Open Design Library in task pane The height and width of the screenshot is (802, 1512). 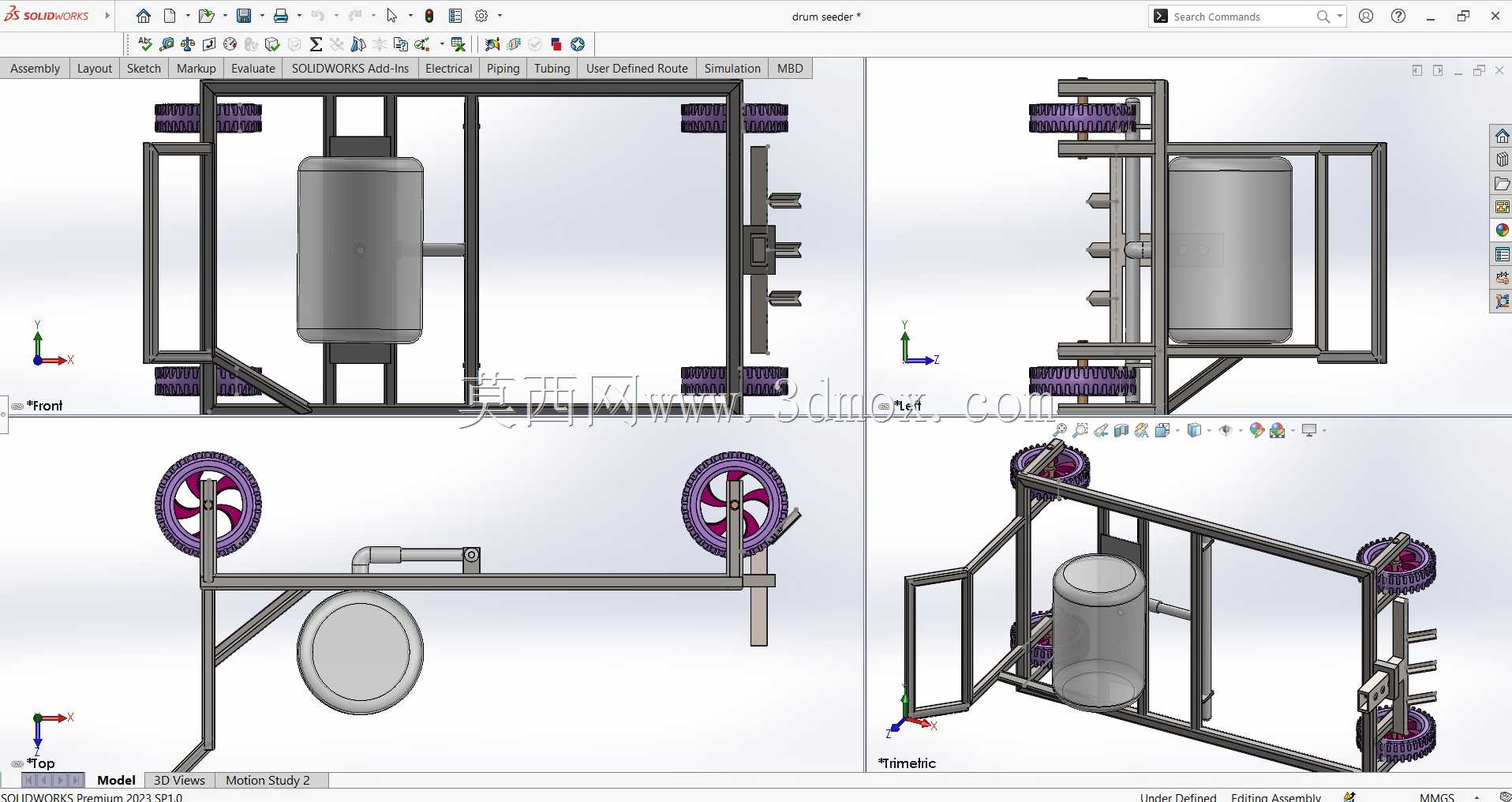click(1502, 159)
